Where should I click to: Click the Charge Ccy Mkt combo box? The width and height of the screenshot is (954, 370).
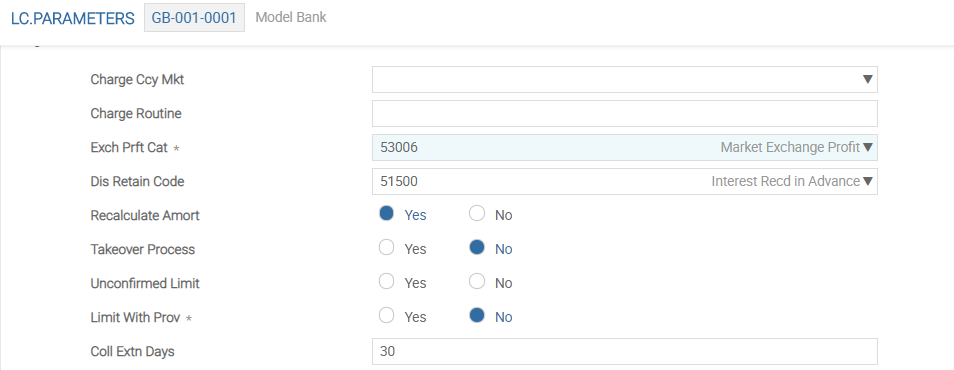coord(625,80)
